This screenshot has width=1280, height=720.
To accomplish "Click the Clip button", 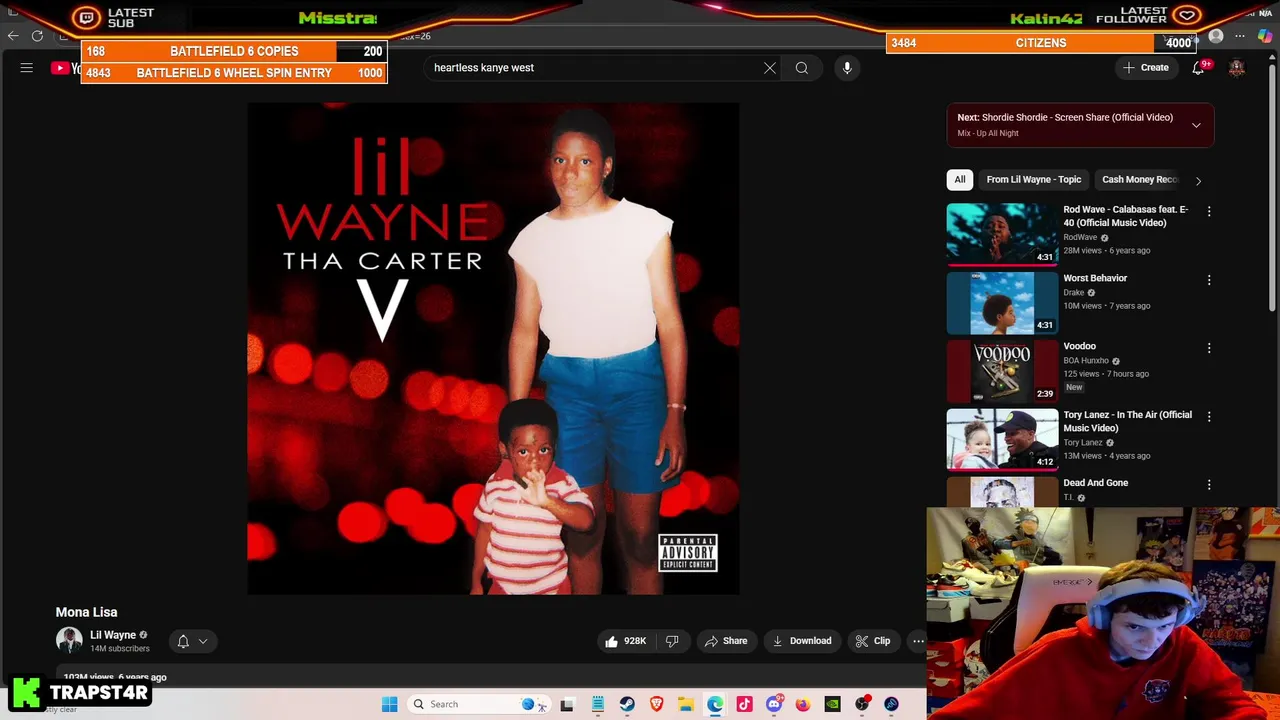I will coord(873,641).
